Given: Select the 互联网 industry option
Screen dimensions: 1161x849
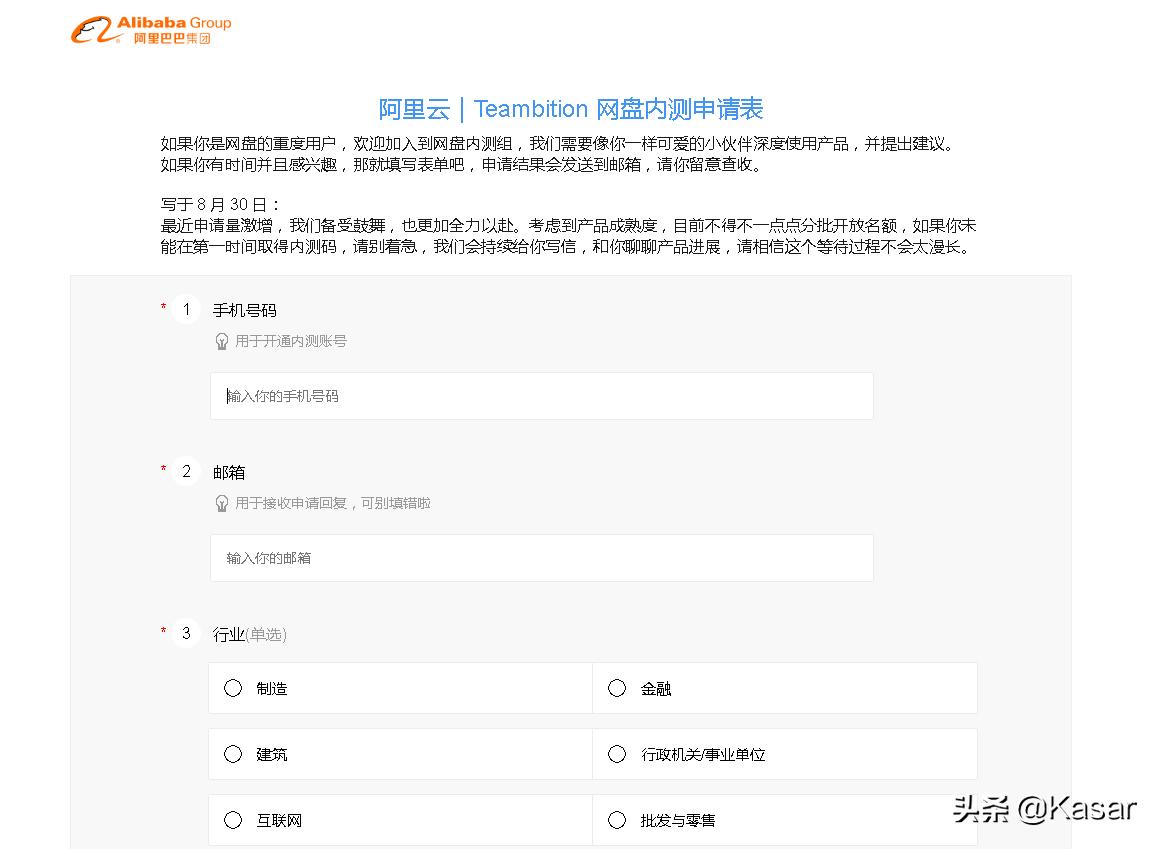Looking at the screenshot, I should 233,820.
